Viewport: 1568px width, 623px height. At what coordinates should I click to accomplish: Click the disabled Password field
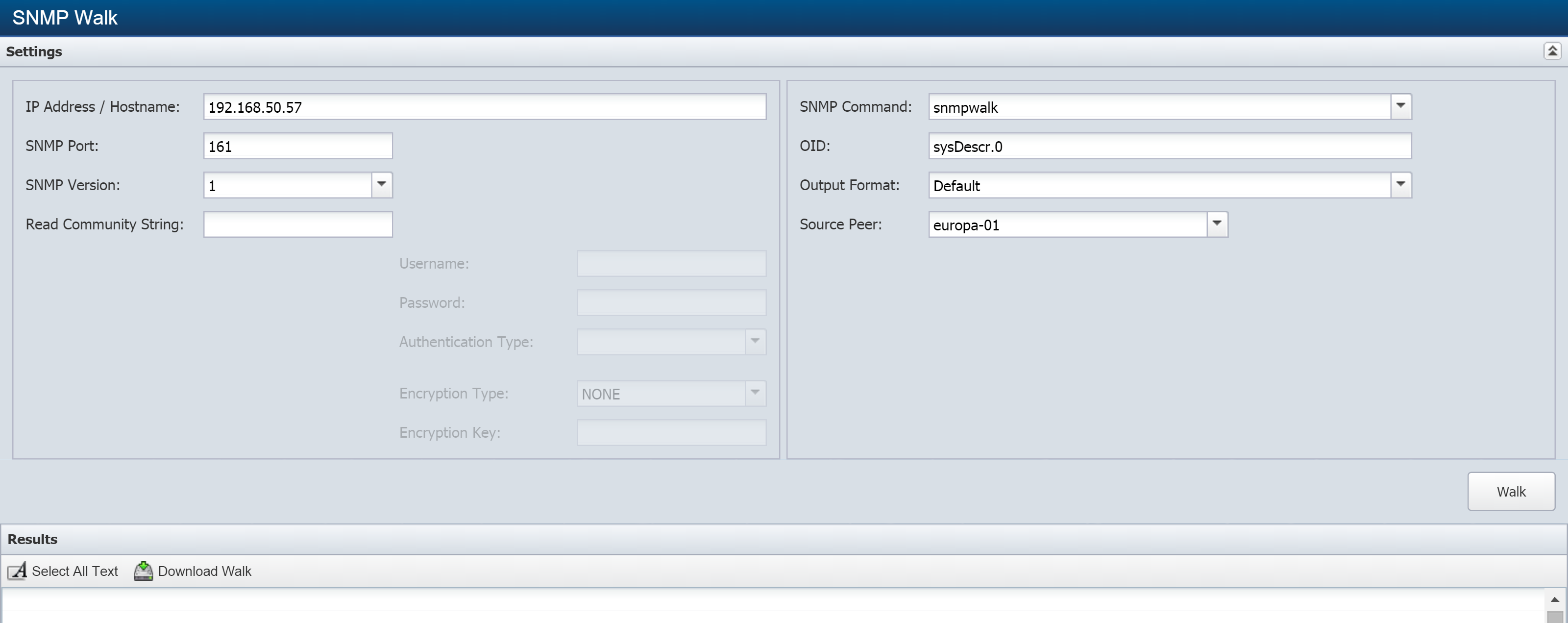click(x=671, y=302)
